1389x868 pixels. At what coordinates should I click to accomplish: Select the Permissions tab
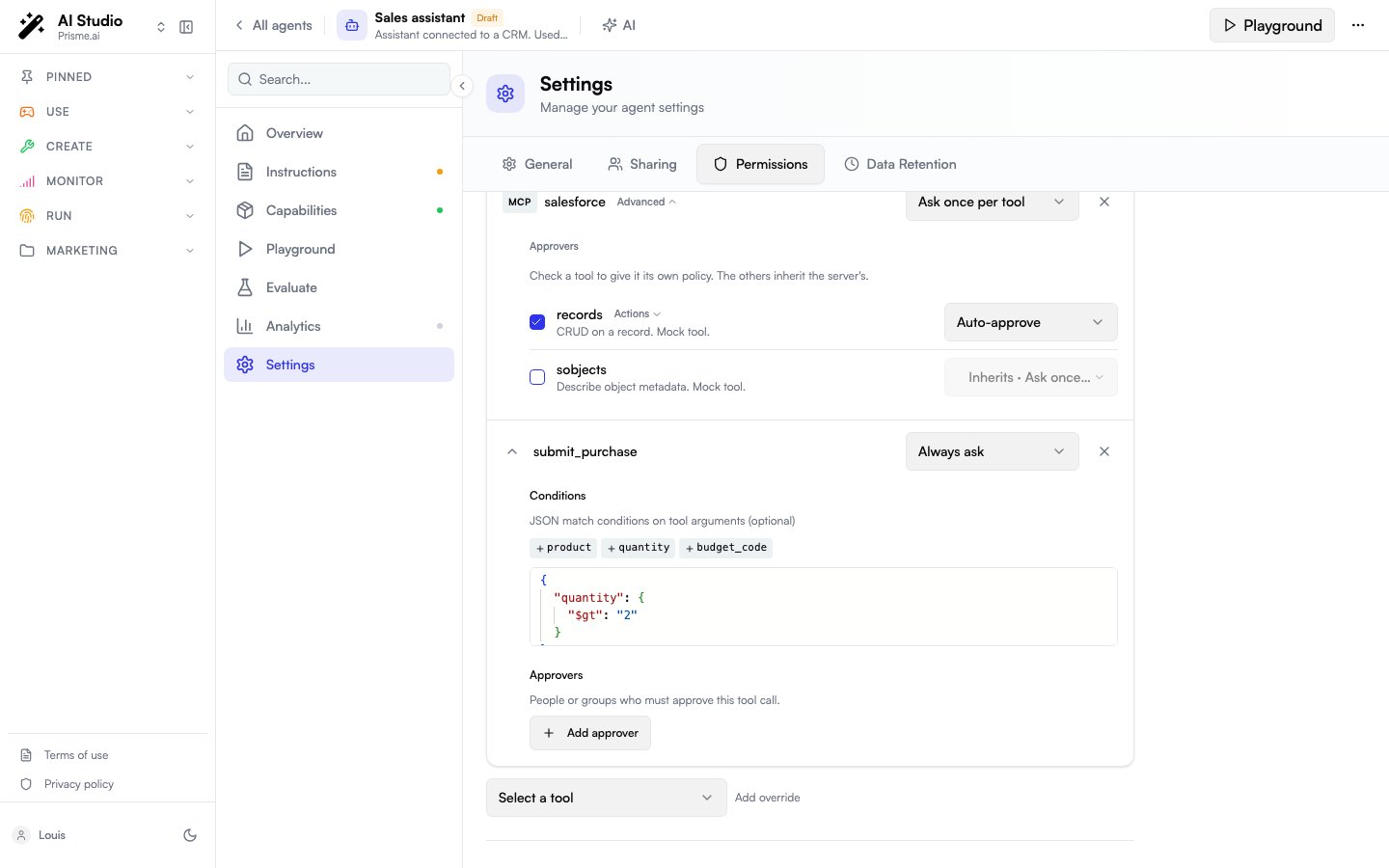760,164
